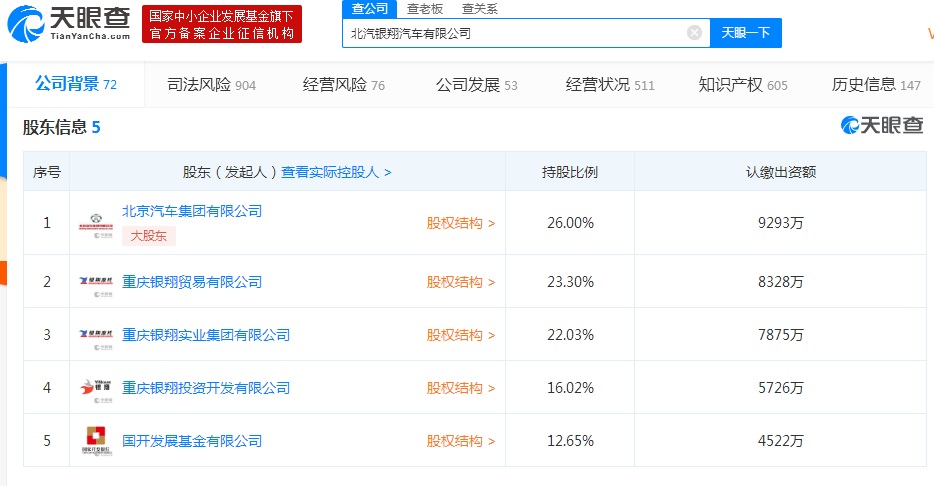934x486 pixels.
Task: Open 重庆银翔贸易有限公司 company link
Action: 192,282
